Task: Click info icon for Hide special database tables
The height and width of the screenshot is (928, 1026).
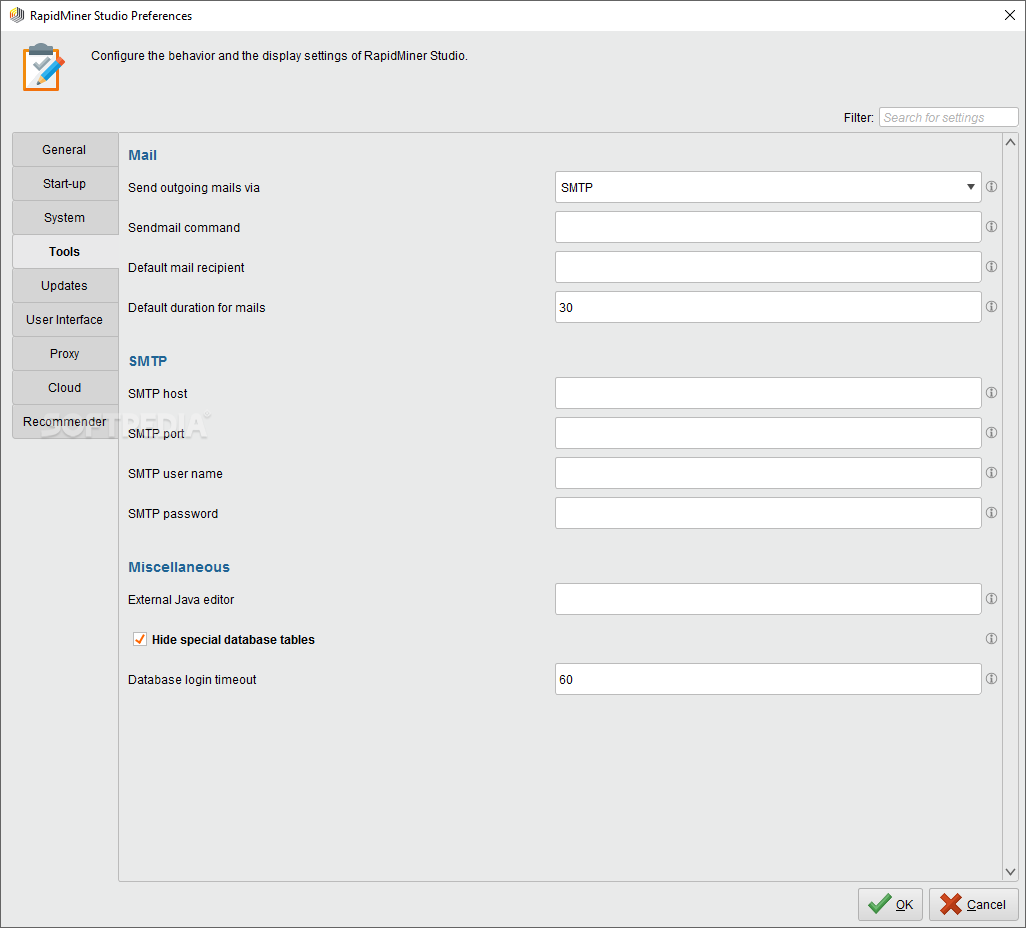Action: pos(991,639)
